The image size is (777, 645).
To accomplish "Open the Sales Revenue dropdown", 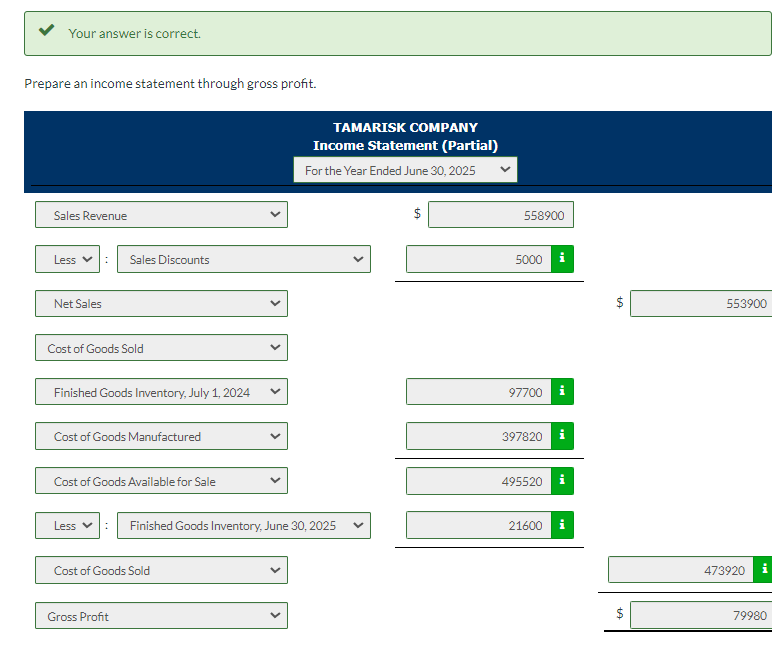I will pos(162,215).
